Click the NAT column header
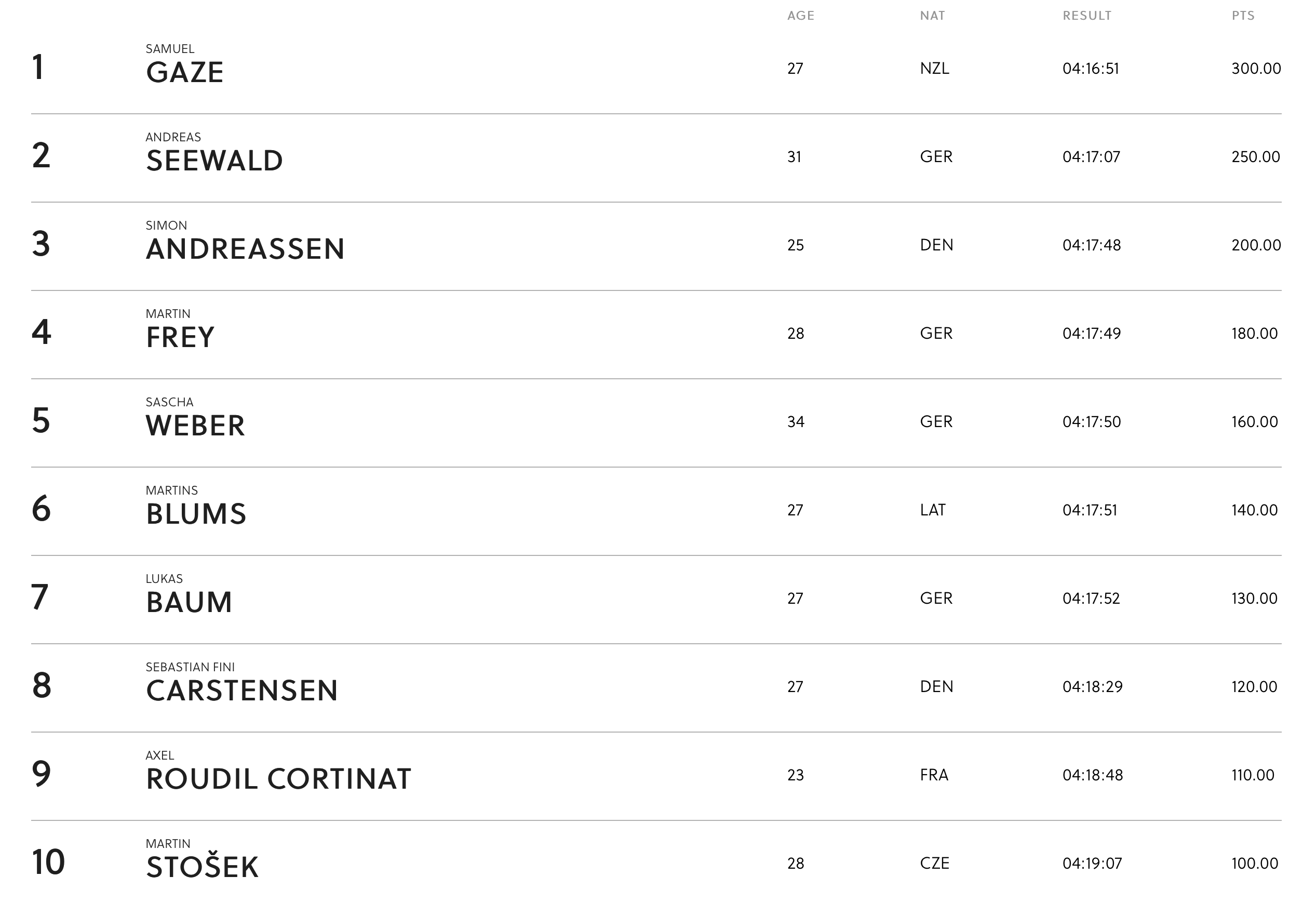The image size is (1316, 903). (932, 16)
